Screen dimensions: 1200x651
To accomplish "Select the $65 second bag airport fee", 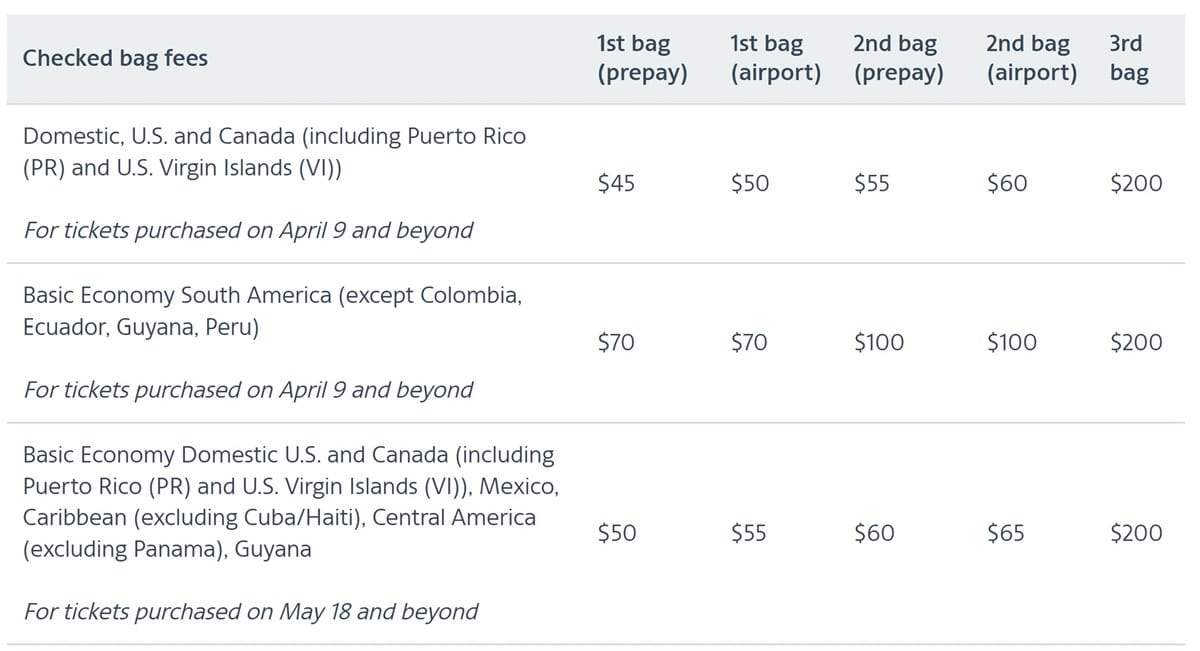I will [1005, 534].
